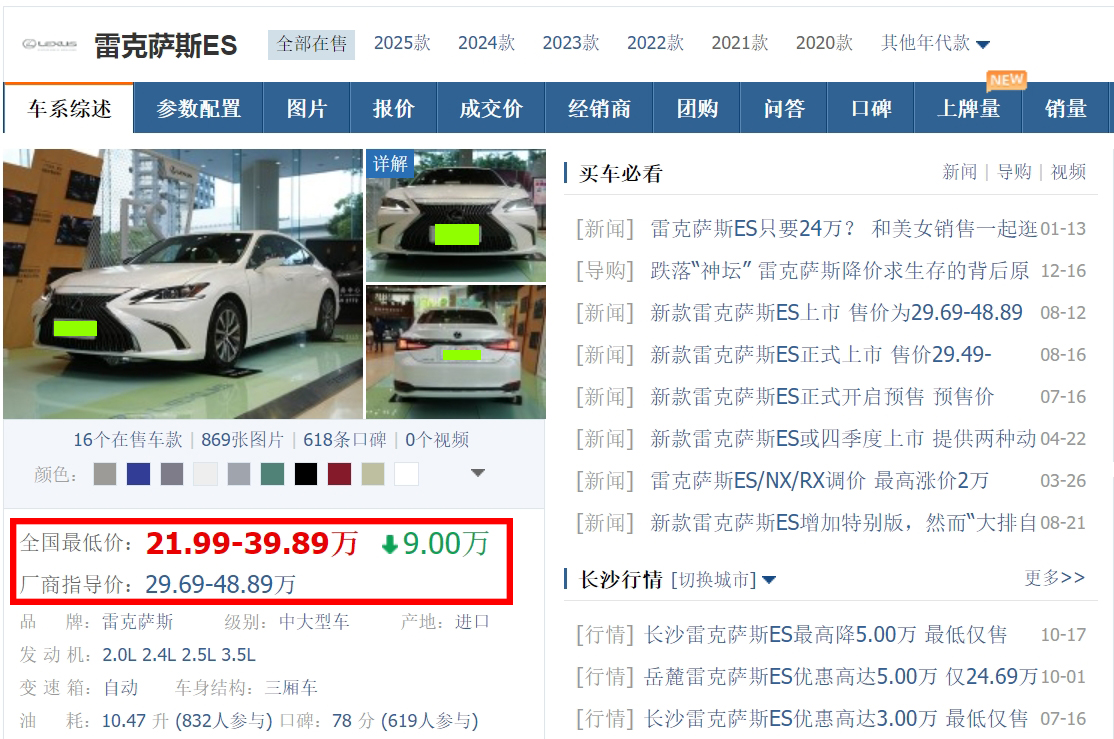The image size is (1114, 739).
Task: Open 上牌量 tab with NEW badge
Action: click(x=968, y=109)
